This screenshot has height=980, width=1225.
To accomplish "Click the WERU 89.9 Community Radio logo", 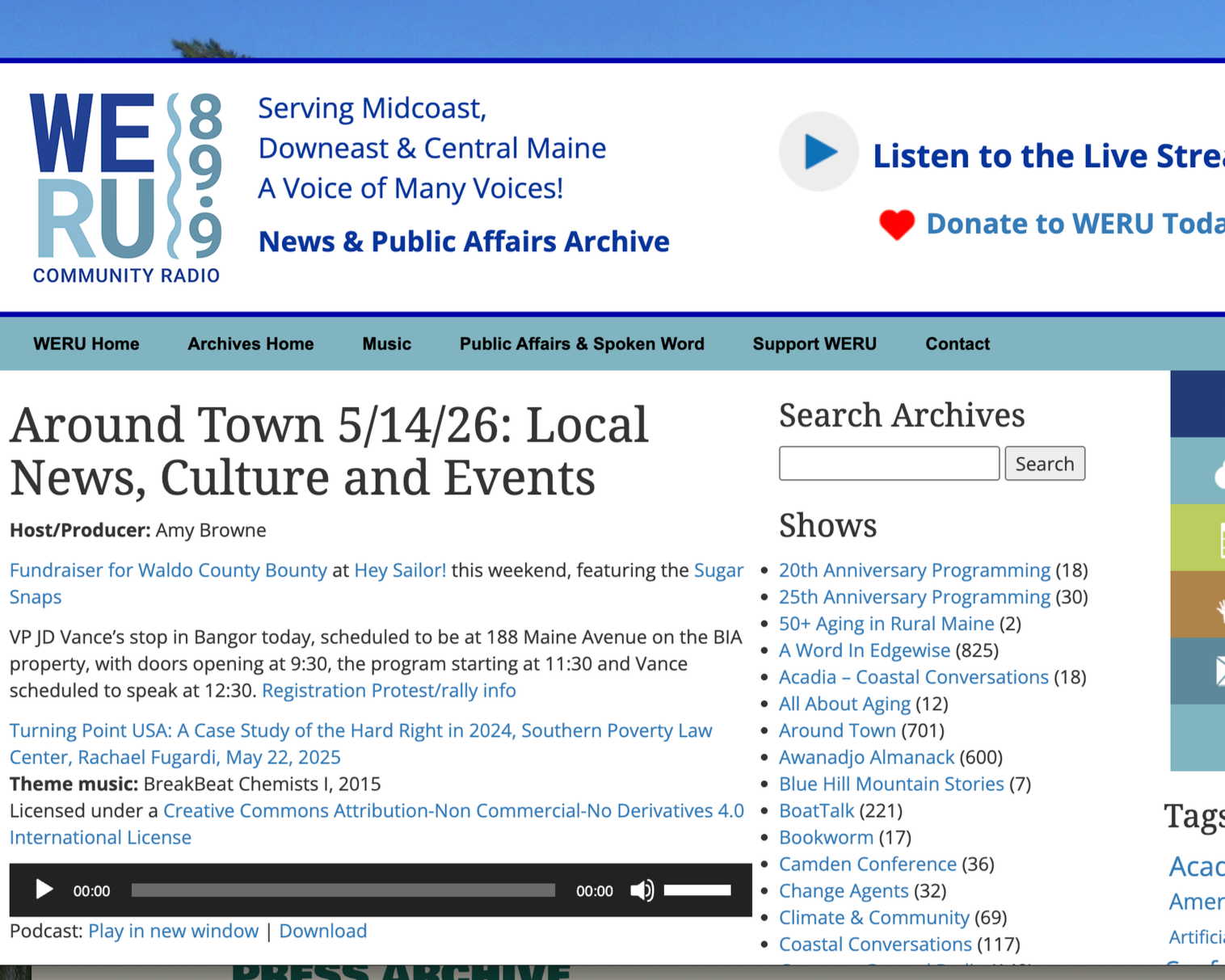I will pos(126,188).
